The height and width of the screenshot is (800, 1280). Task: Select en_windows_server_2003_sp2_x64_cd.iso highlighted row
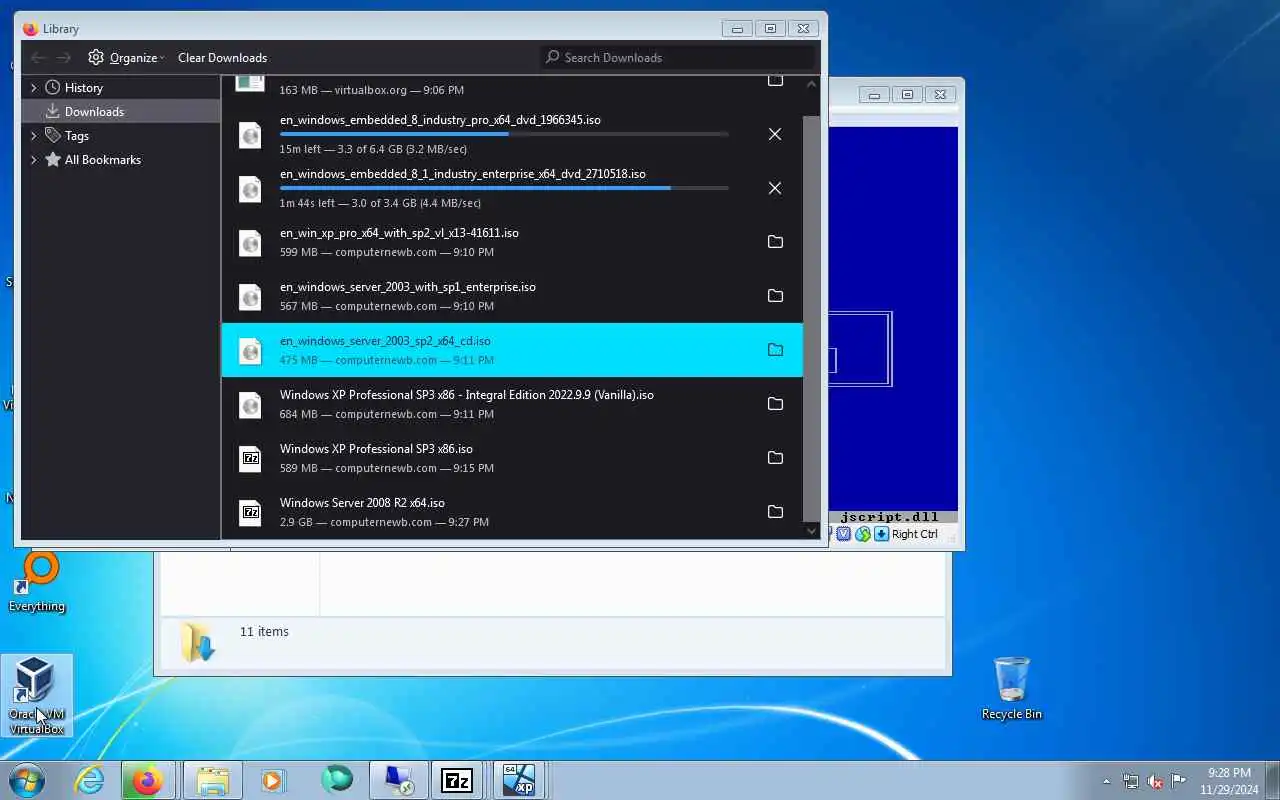[x=512, y=350]
